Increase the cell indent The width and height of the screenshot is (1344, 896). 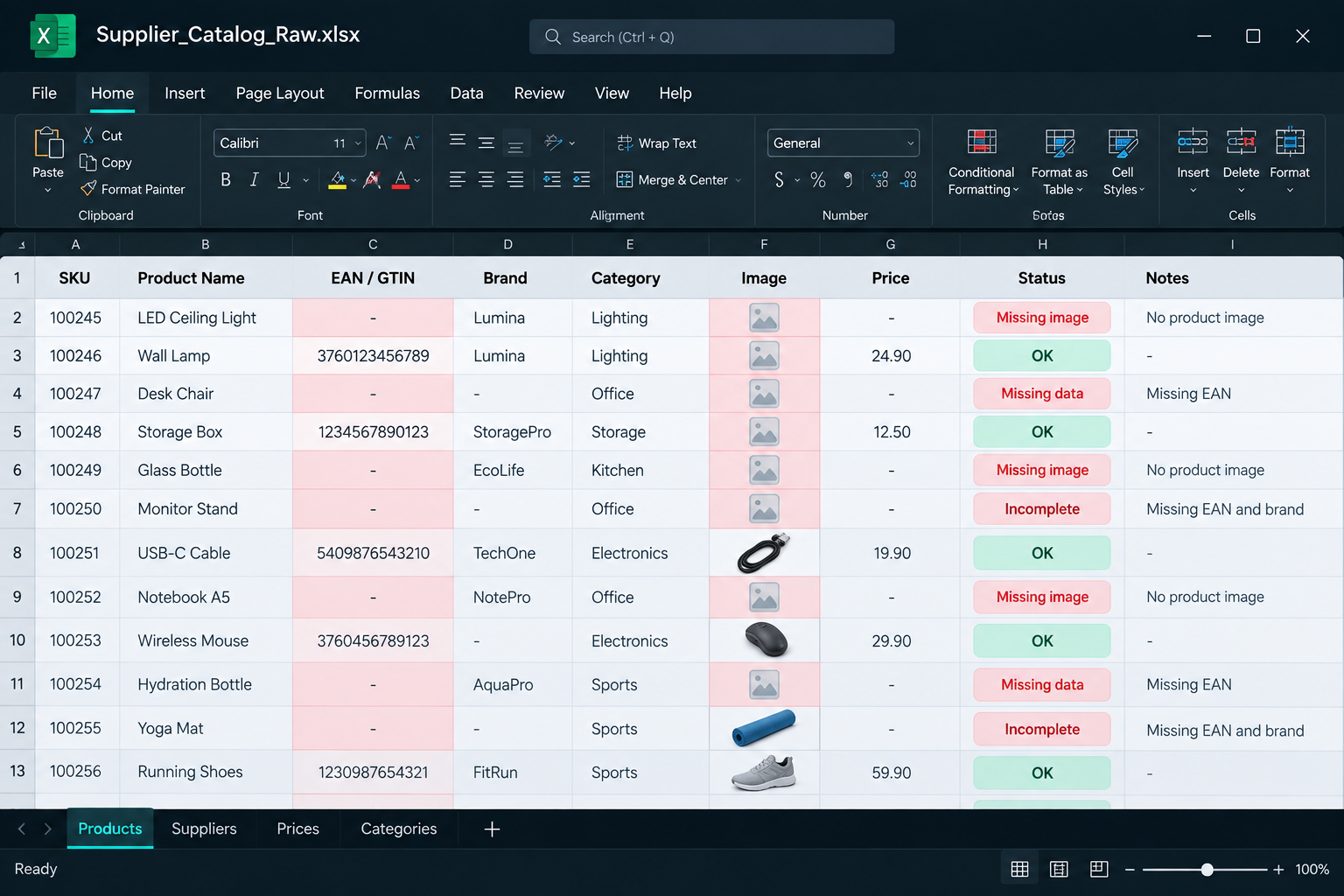[x=582, y=179]
